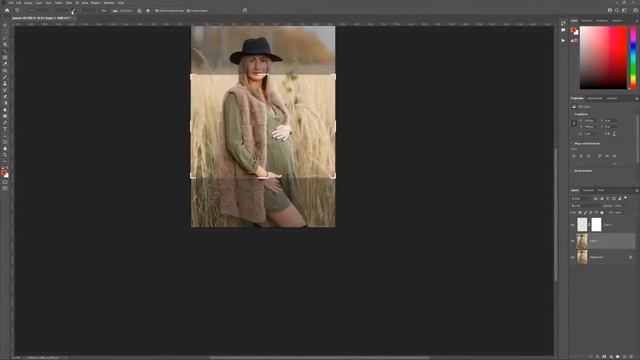The height and width of the screenshot is (360, 640).
Task: Open the Edit menu
Action: (x=19, y=3)
